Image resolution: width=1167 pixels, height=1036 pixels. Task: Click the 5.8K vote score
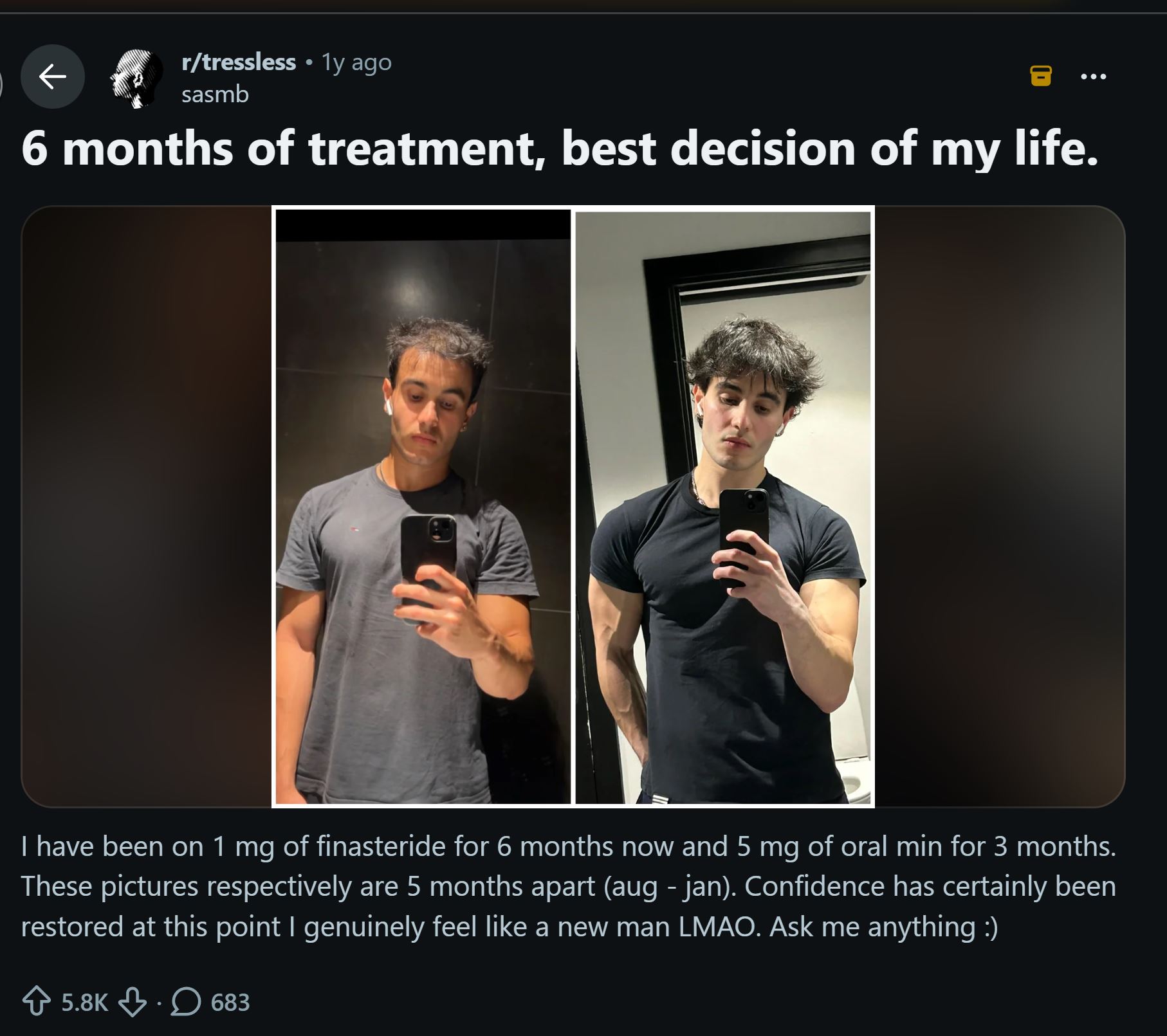(84, 1003)
